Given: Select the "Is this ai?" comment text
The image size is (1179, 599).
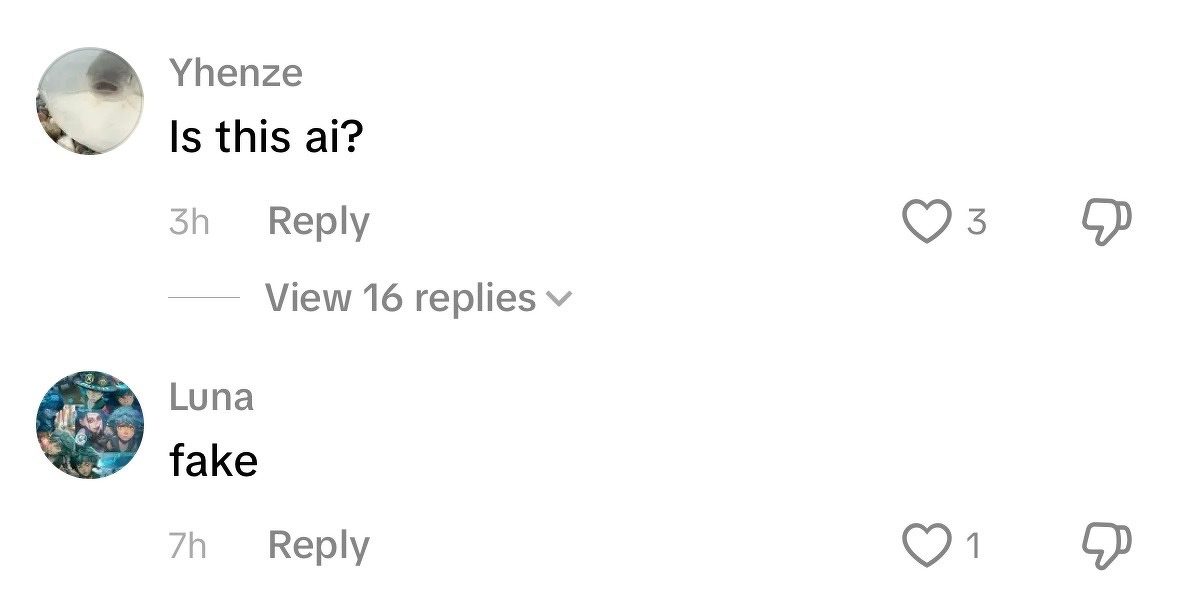Looking at the screenshot, I should tap(265, 136).
